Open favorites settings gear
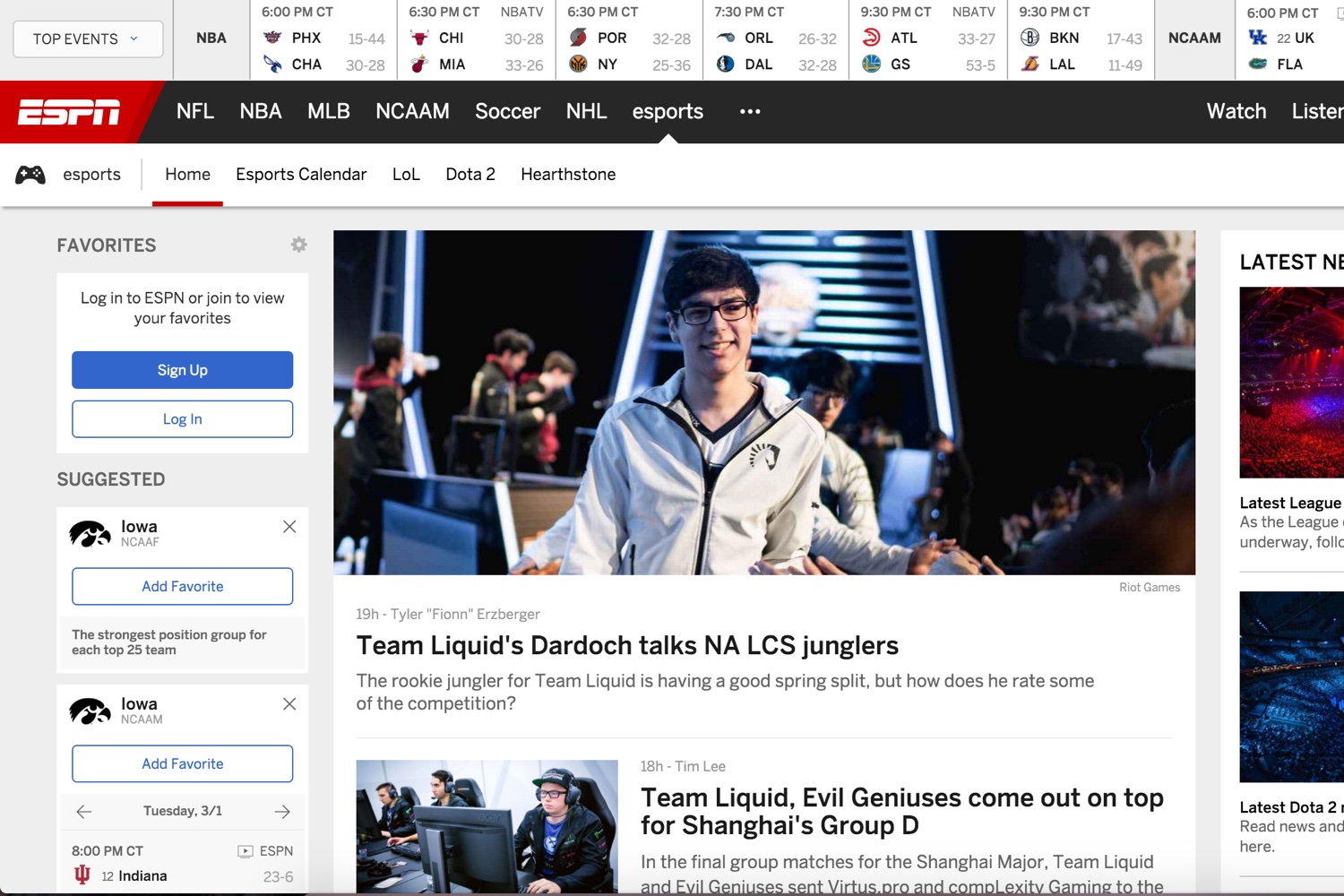 click(299, 245)
